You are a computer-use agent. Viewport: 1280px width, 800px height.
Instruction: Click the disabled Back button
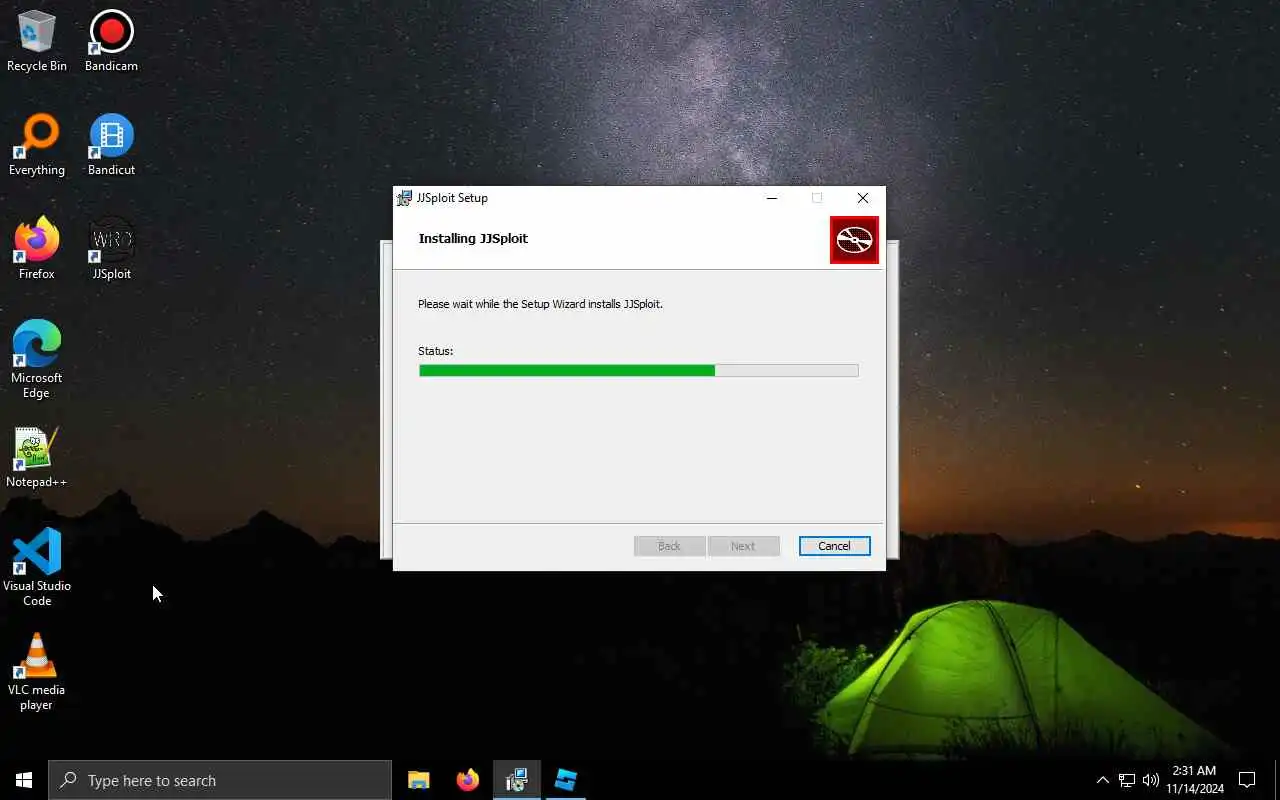(669, 546)
